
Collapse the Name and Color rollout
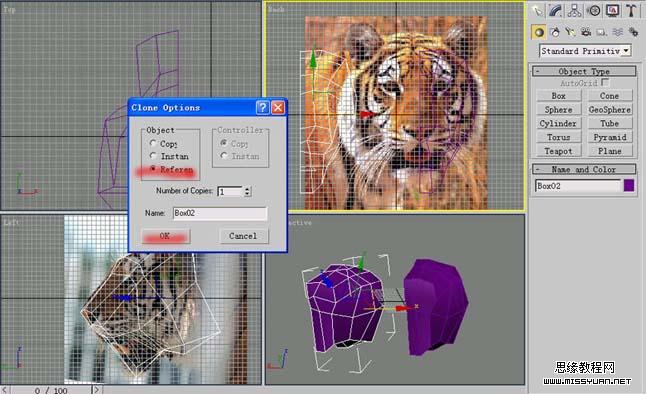click(x=584, y=169)
